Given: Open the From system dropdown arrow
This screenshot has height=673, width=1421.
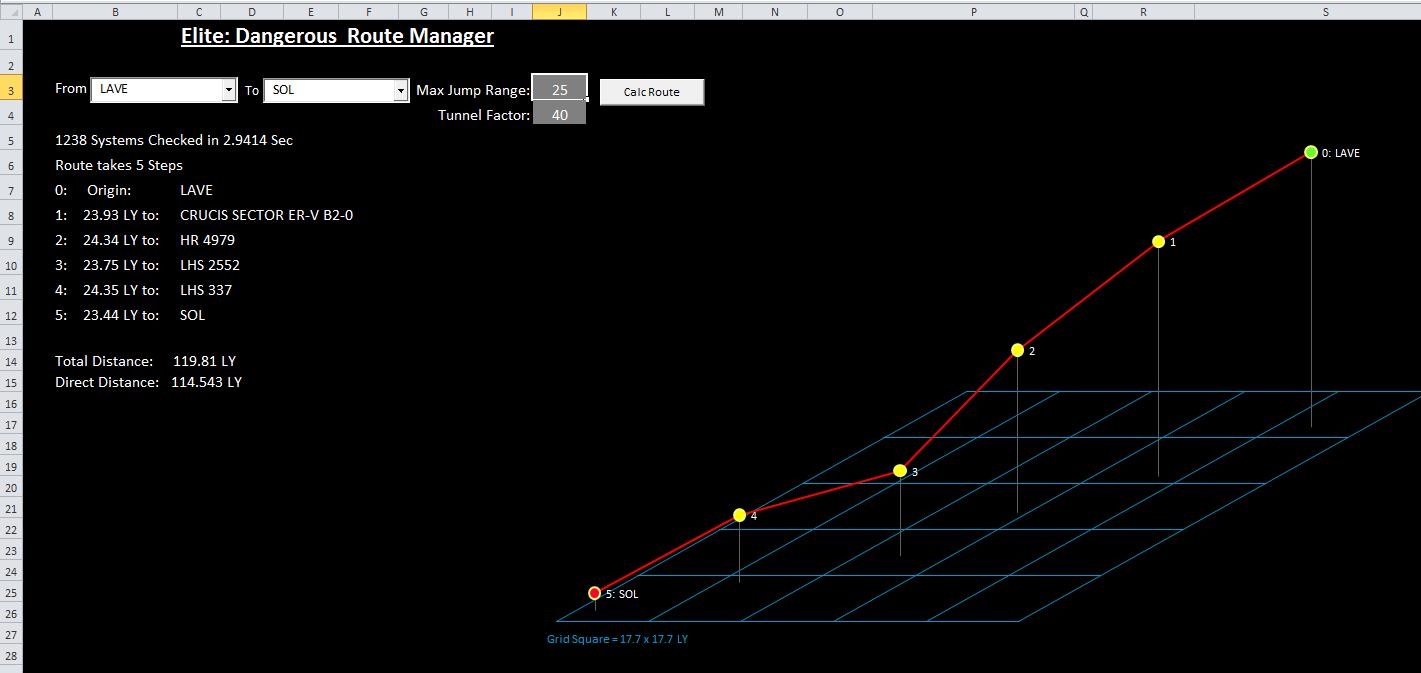Looking at the screenshot, I should click(228, 90).
